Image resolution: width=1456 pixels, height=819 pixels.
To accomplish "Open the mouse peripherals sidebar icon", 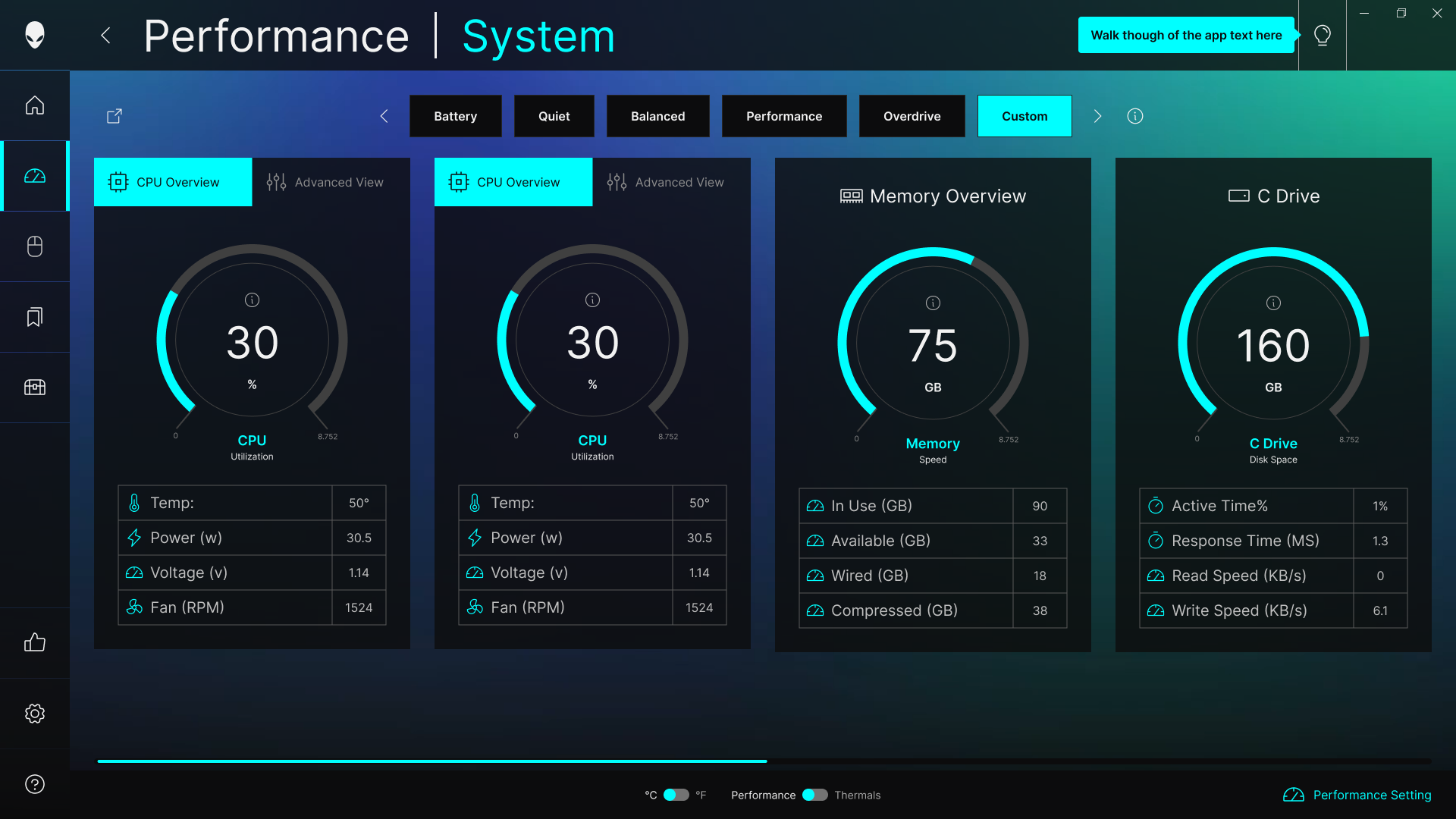I will pos(35,246).
